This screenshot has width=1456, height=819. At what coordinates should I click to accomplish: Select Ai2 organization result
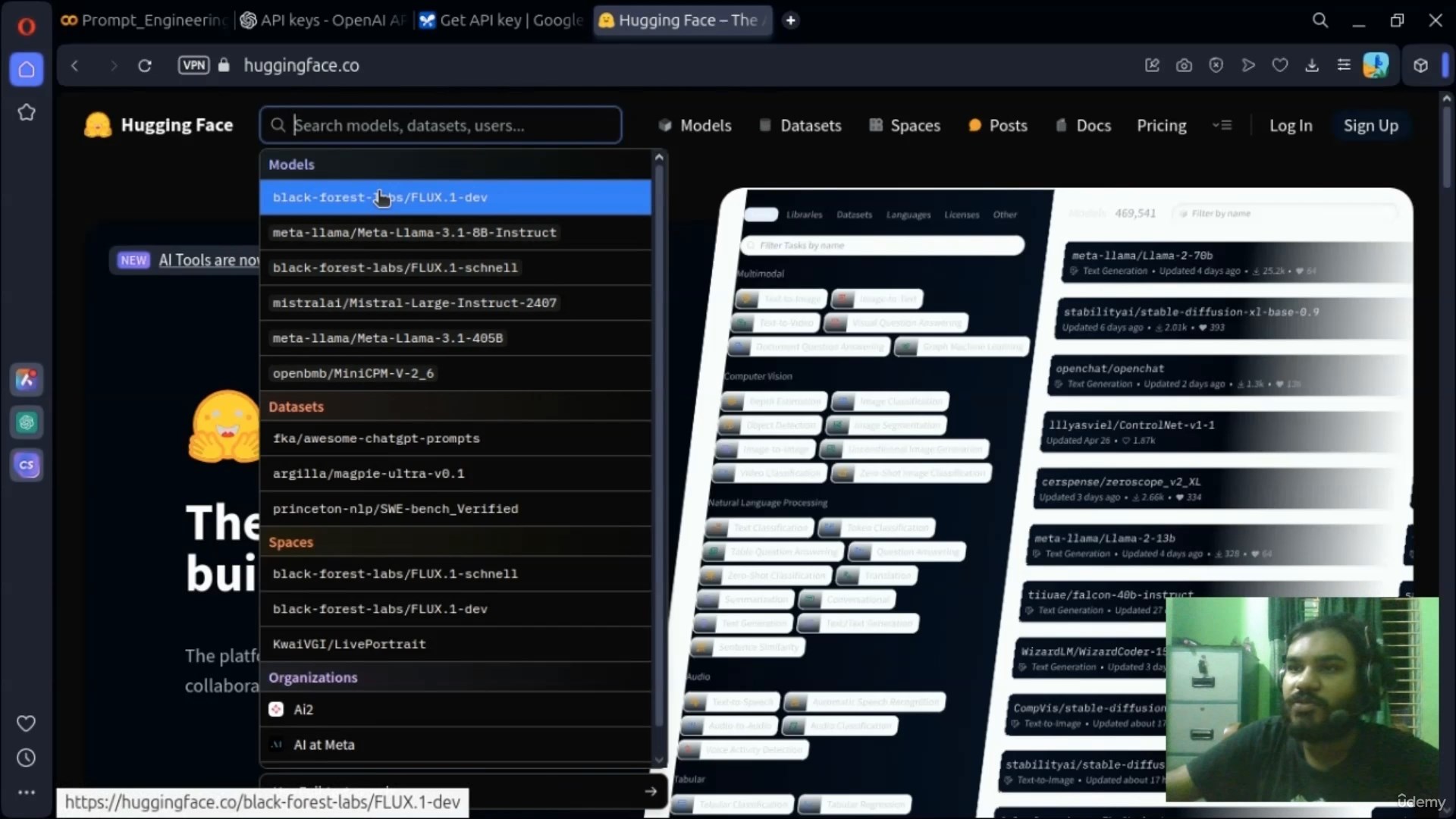455,710
